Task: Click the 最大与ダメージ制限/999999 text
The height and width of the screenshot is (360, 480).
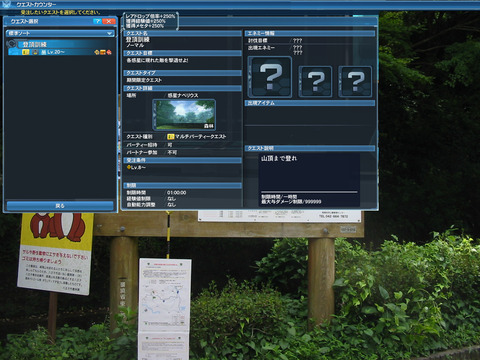Action: pyautogui.click(x=291, y=202)
